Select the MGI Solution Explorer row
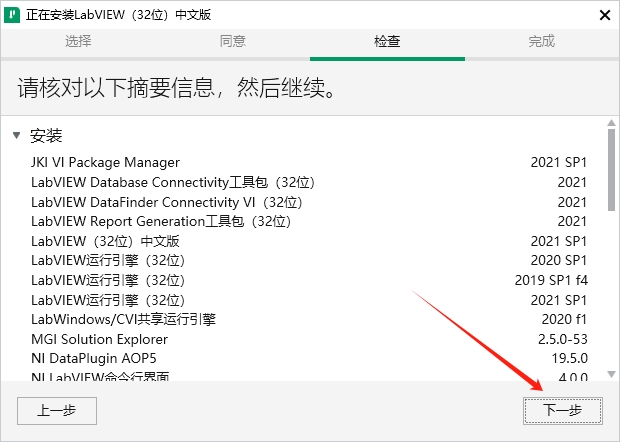 click(x=309, y=339)
